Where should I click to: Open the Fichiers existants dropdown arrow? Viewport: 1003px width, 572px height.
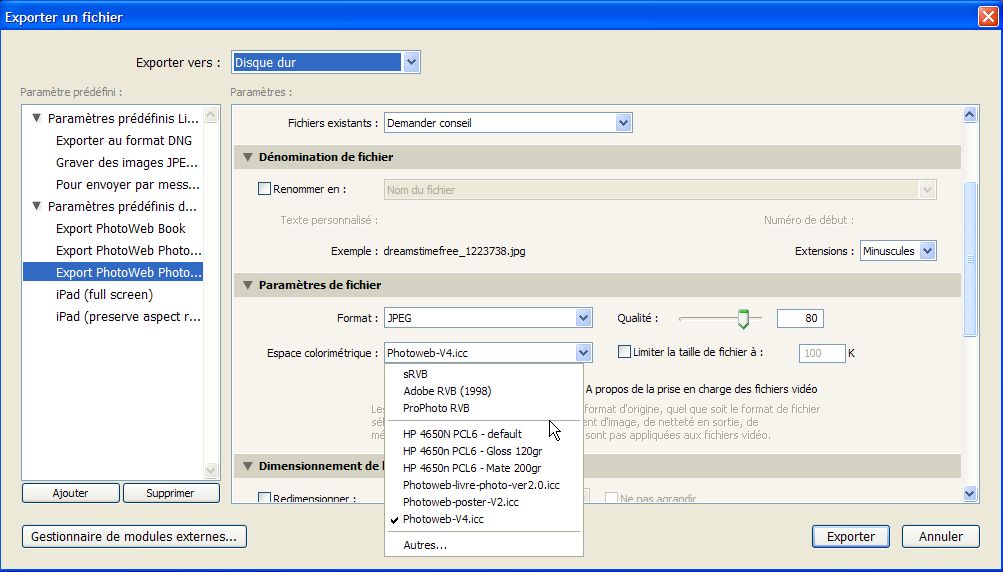click(x=624, y=123)
